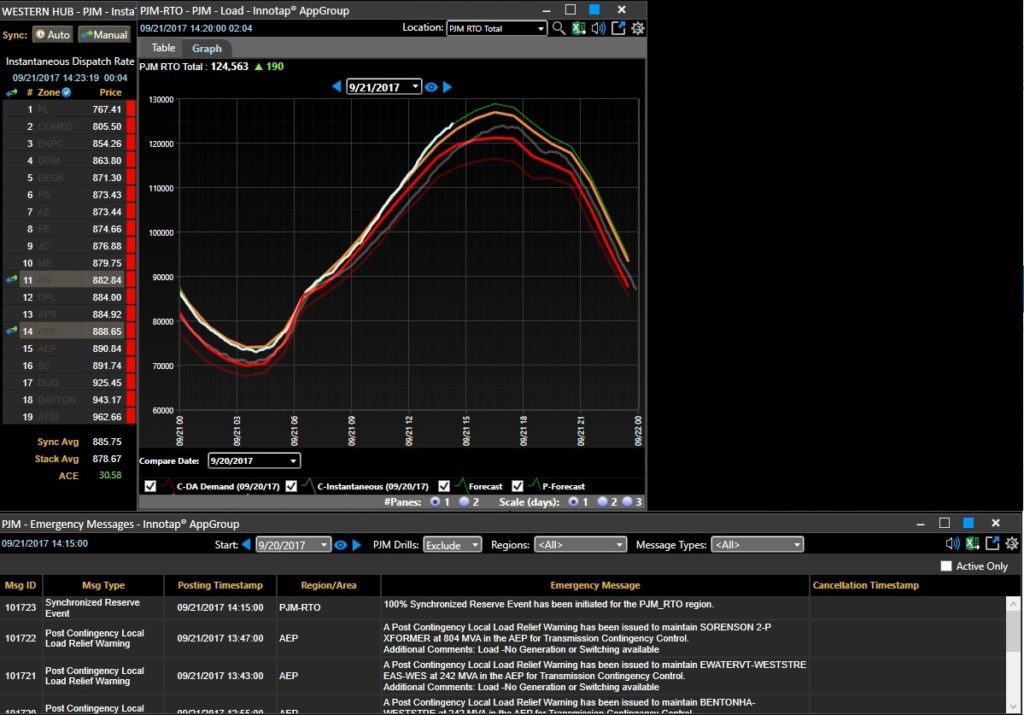Open the graph date dropdown 9/21/2017
1024x715 pixels.
(x=383, y=87)
